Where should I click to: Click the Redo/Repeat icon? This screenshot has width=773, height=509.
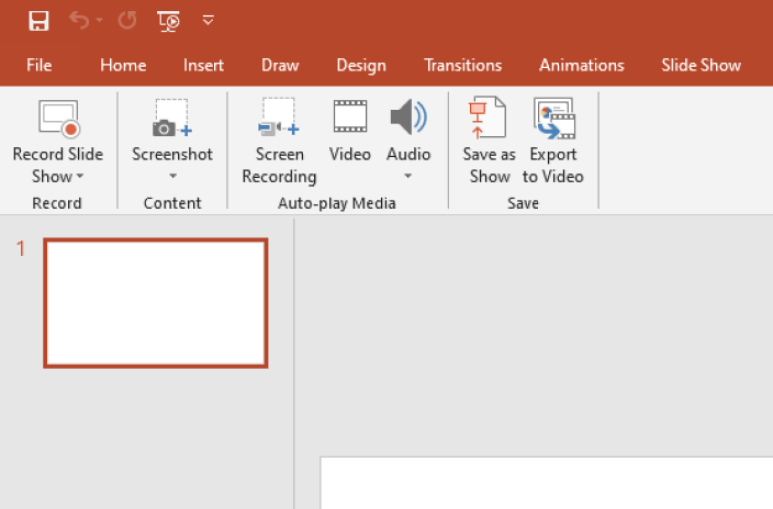(127, 20)
